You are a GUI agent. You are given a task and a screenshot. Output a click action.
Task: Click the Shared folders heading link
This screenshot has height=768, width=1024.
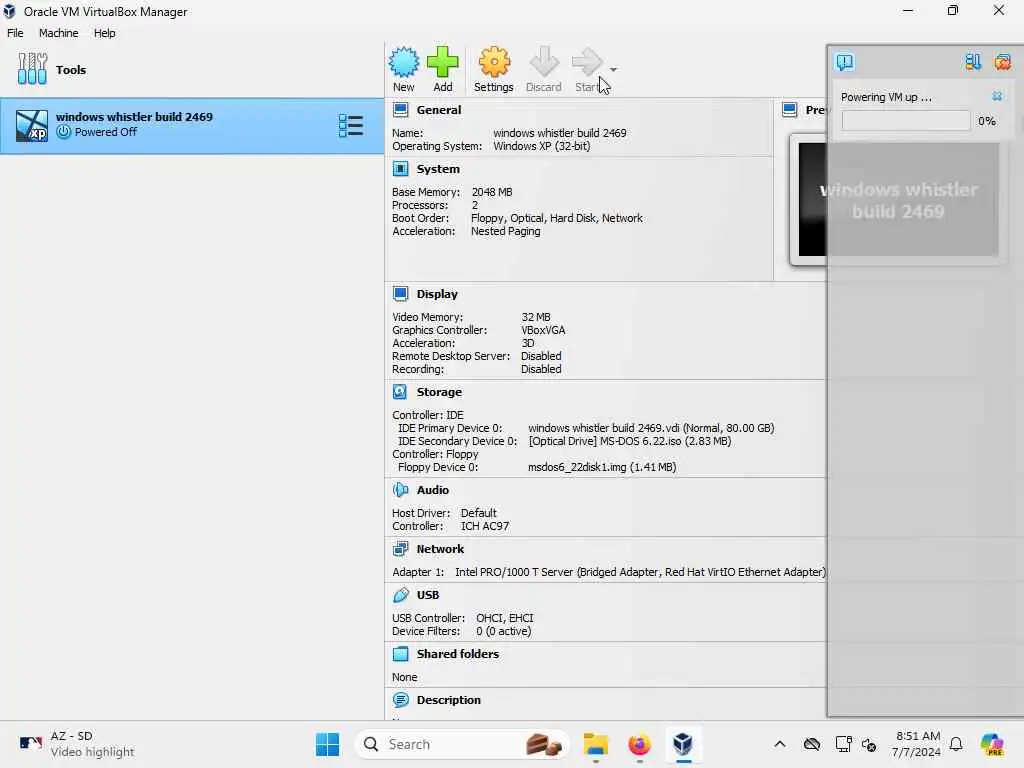tap(458, 654)
